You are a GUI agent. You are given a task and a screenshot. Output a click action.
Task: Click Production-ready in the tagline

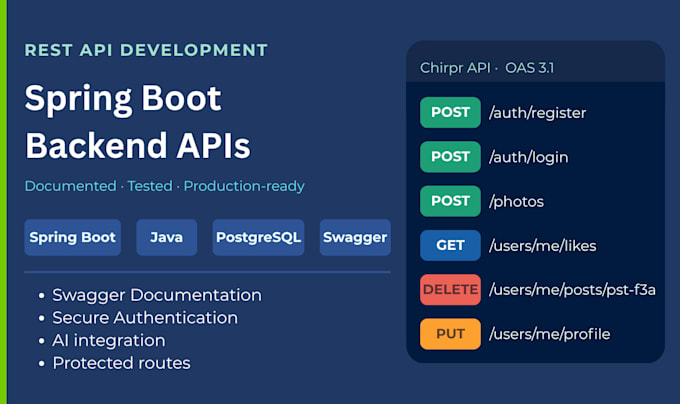pos(244,186)
